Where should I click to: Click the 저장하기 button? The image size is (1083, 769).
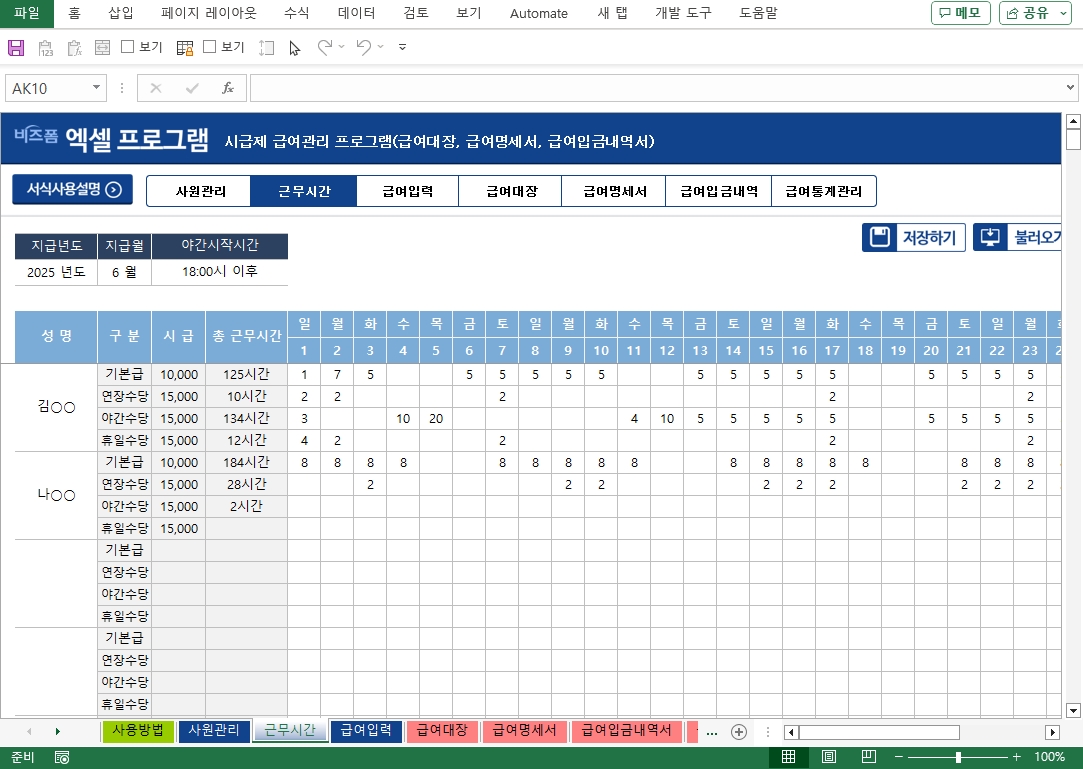coord(913,237)
